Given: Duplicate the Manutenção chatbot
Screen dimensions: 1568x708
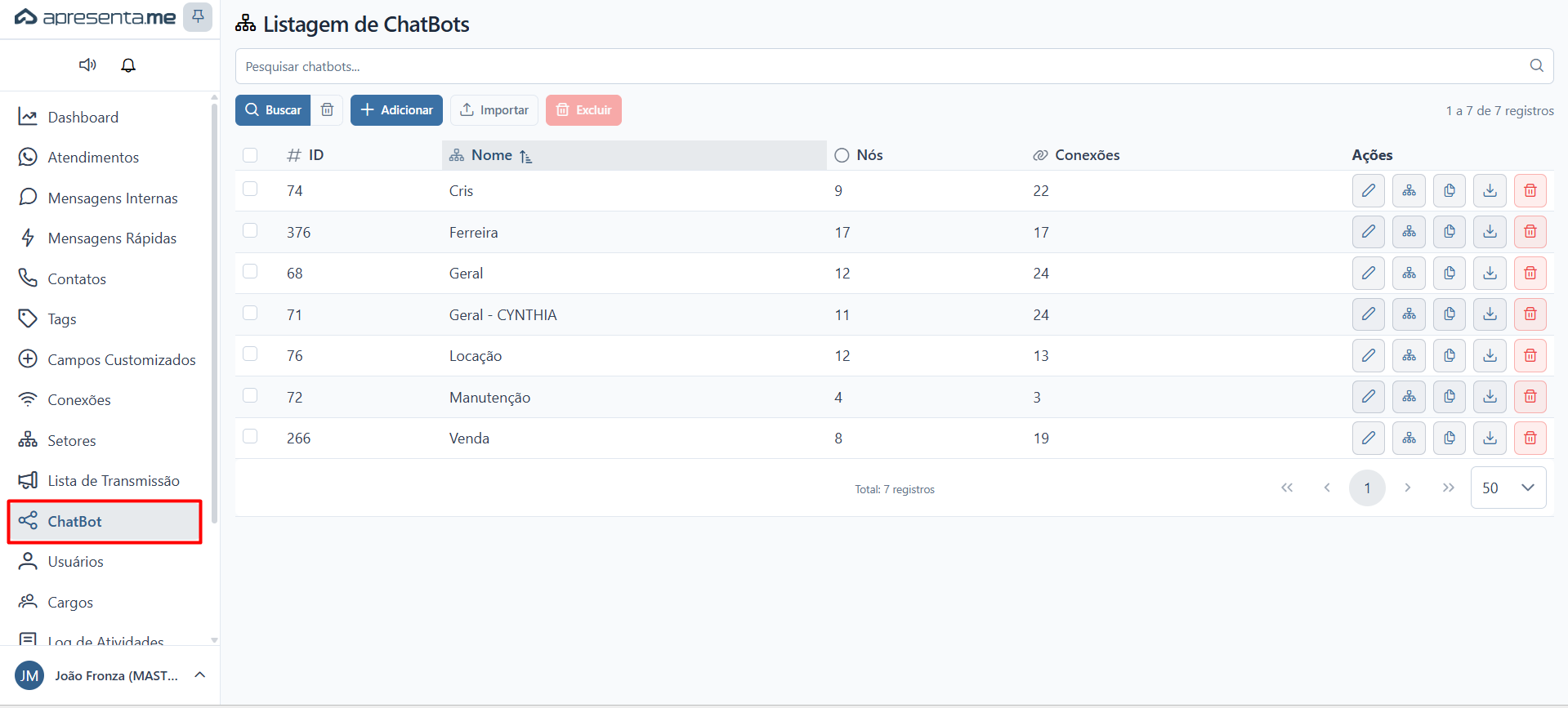Looking at the screenshot, I should (x=1450, y=397).
